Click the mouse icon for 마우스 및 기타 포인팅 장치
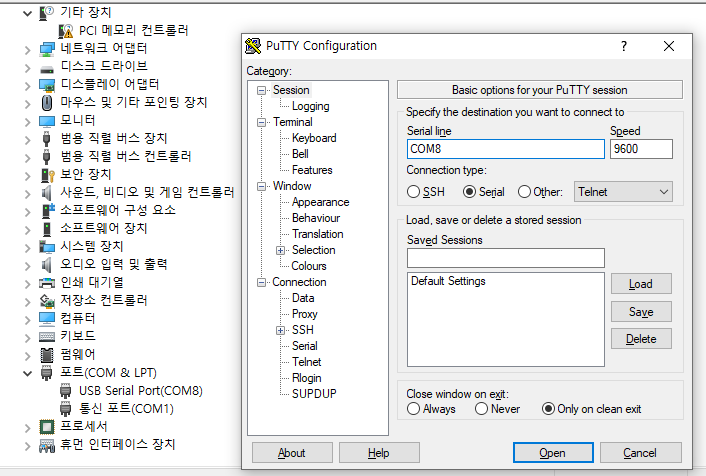The width and height of the screenshot is (706, 476). (x=47, y=103)
